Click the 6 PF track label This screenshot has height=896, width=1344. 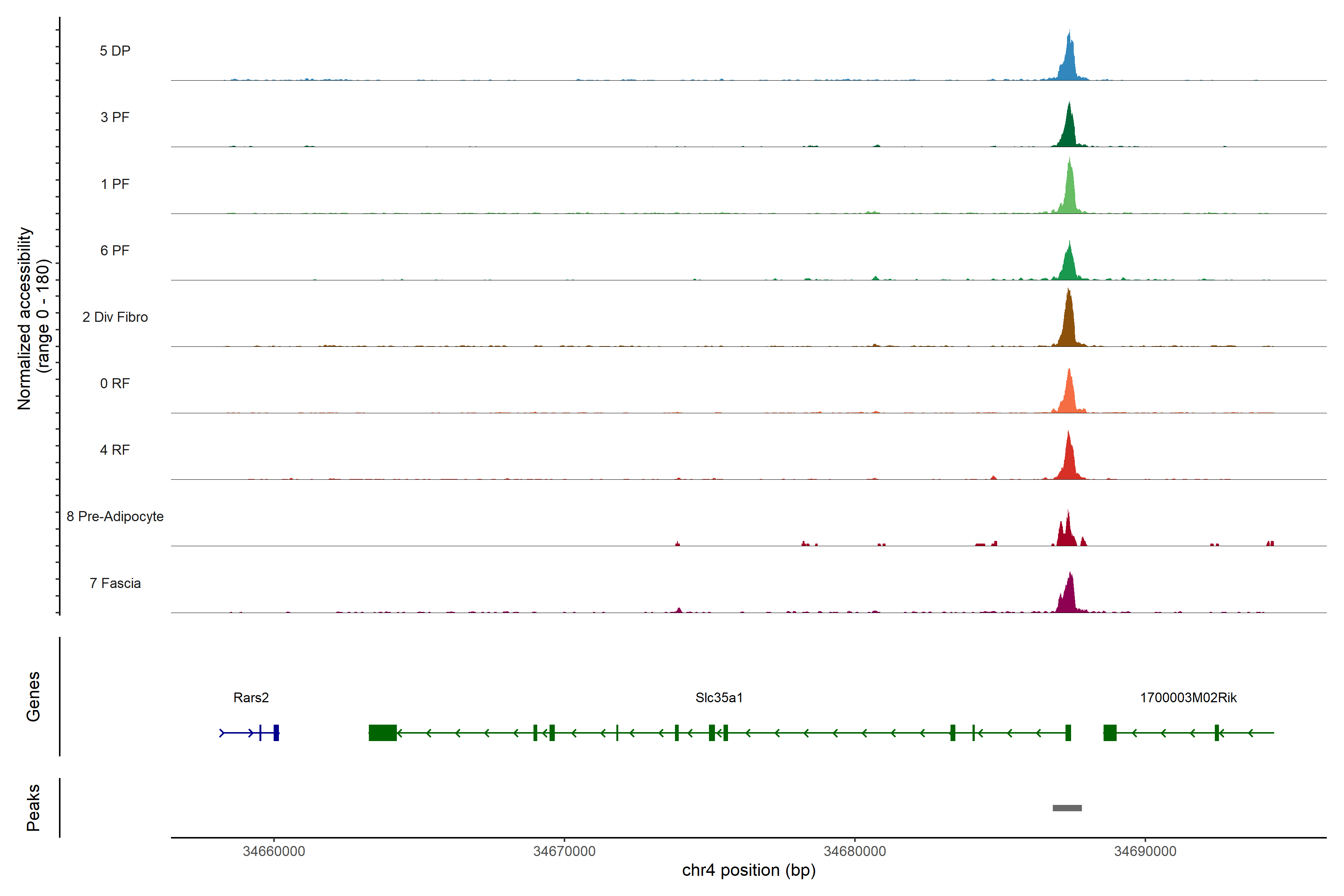(115, 250)
